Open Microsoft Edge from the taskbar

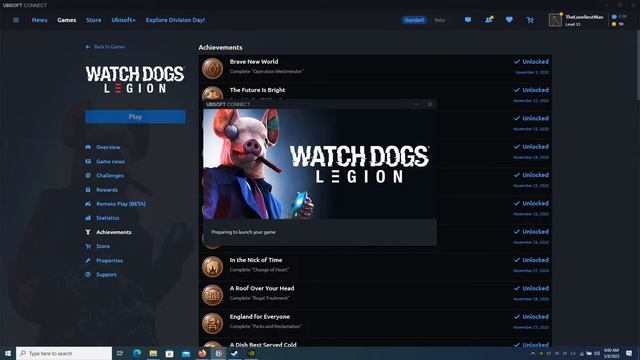click(x=136, y=353)
